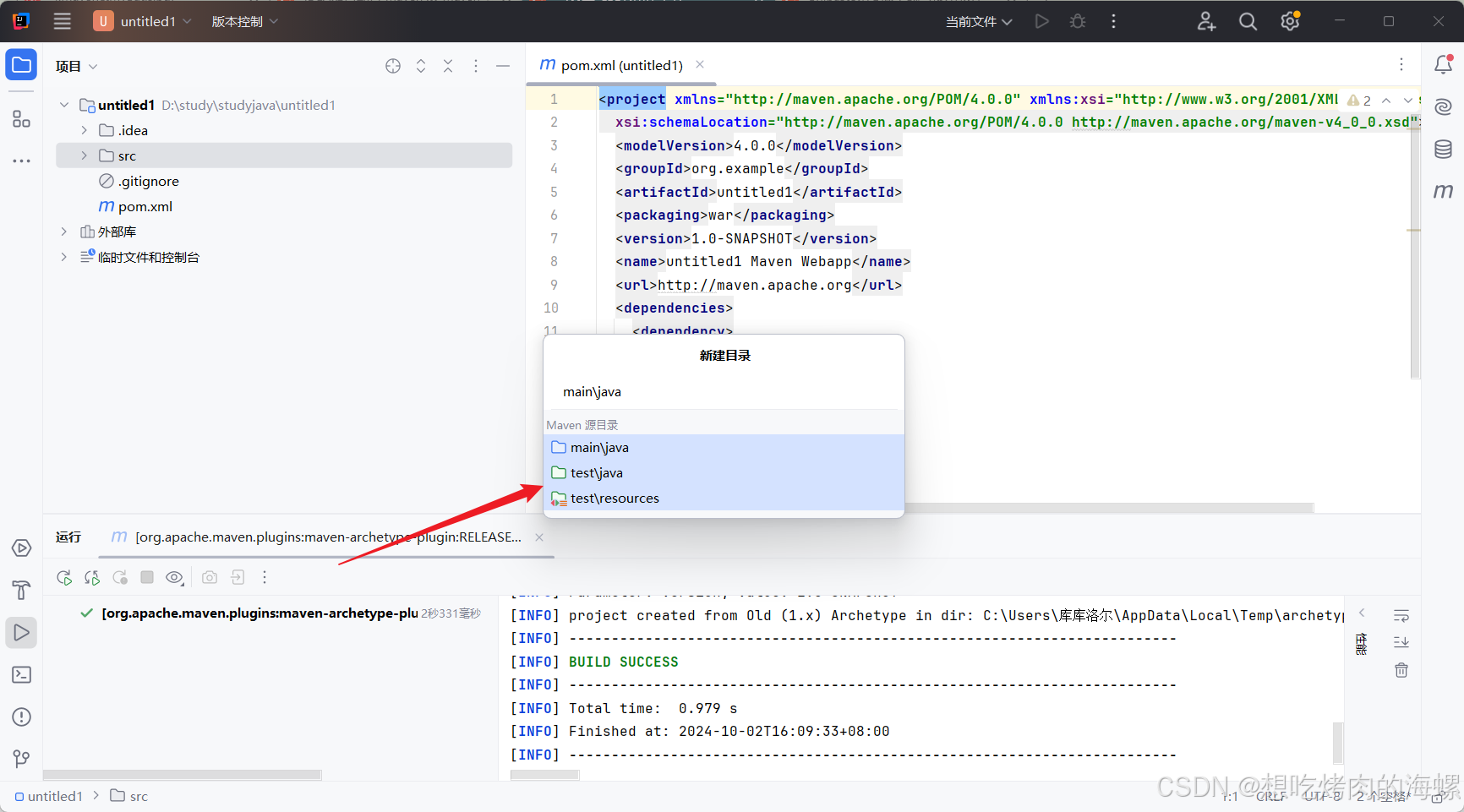This screenshot has height=812, width=1464.
Task: Open Code With Me icon
Action: pos(1206,21)
